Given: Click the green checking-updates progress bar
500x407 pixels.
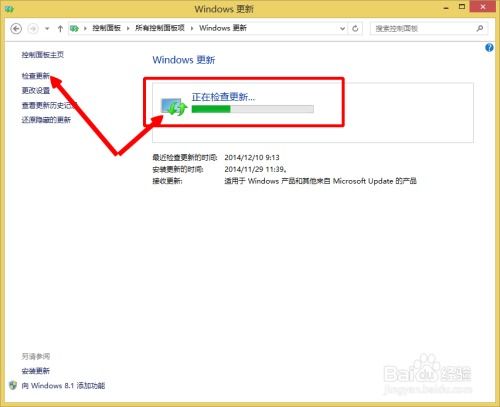Looking at the screenshot, I should [253, 109].
